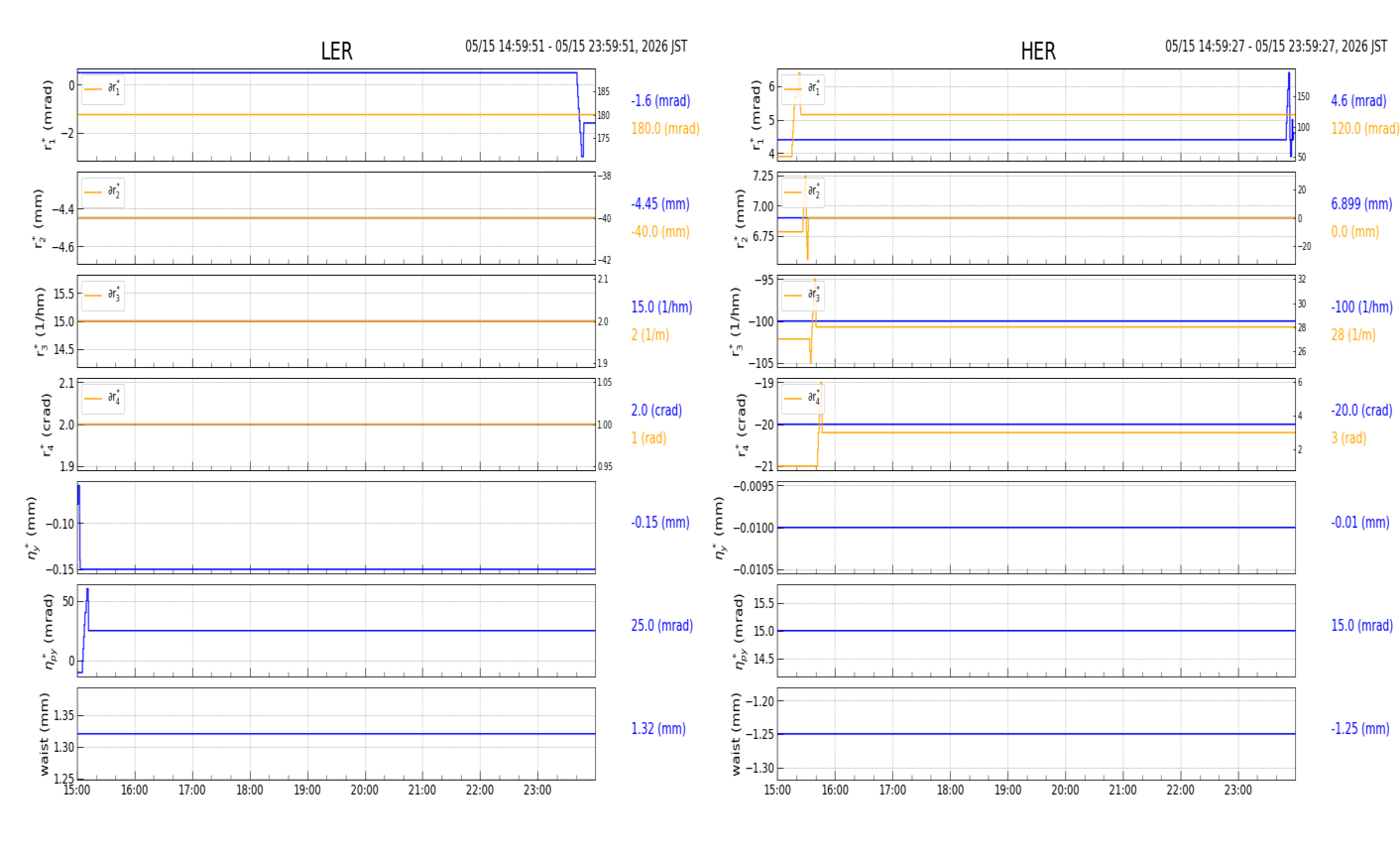Viewport: 1400px width, 857px height.
Task: Click the HER ηpy* (mrad) y-axis label
Action: click(x=740, y=631)
